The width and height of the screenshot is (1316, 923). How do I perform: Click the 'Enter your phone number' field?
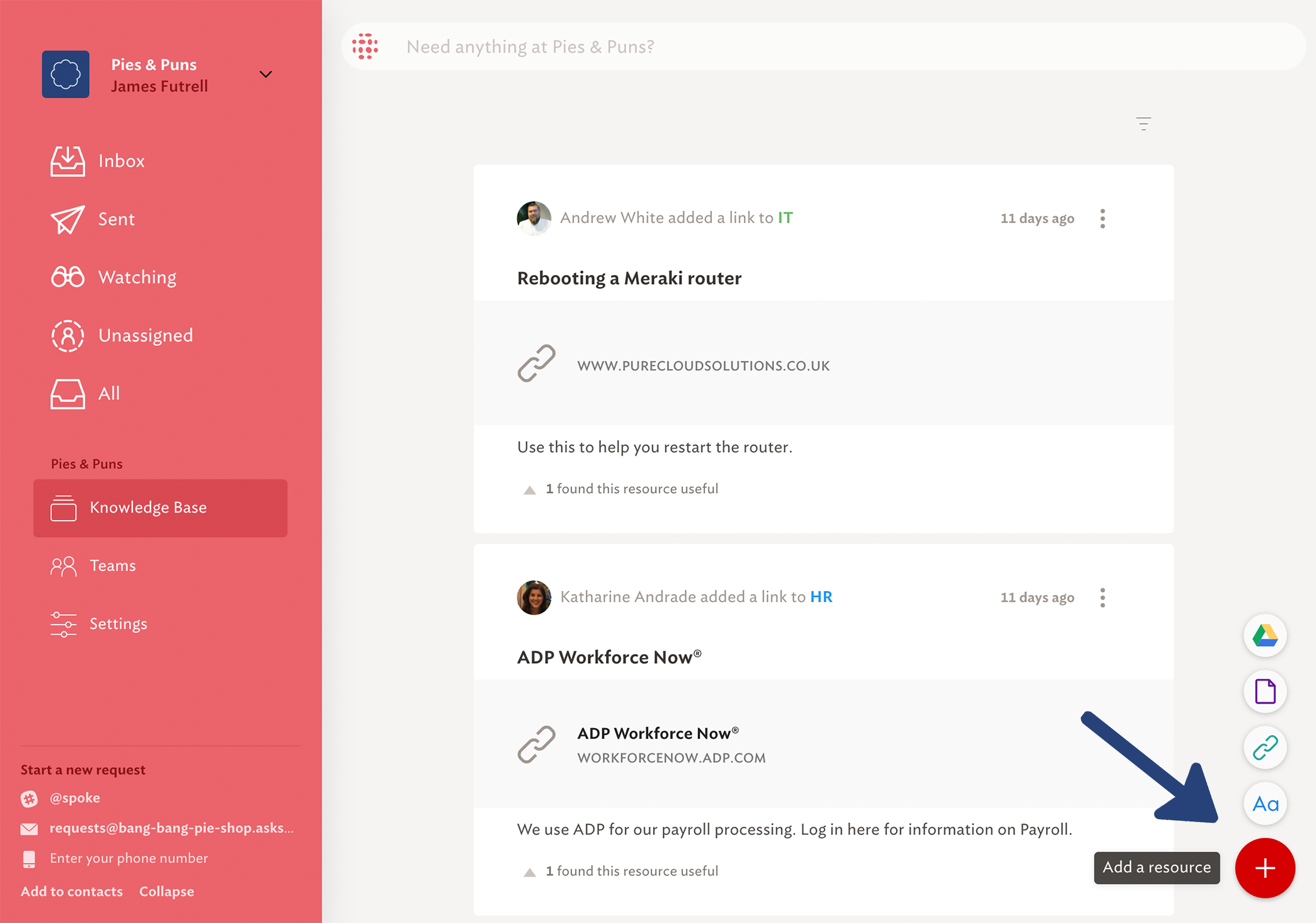point(129,858)
